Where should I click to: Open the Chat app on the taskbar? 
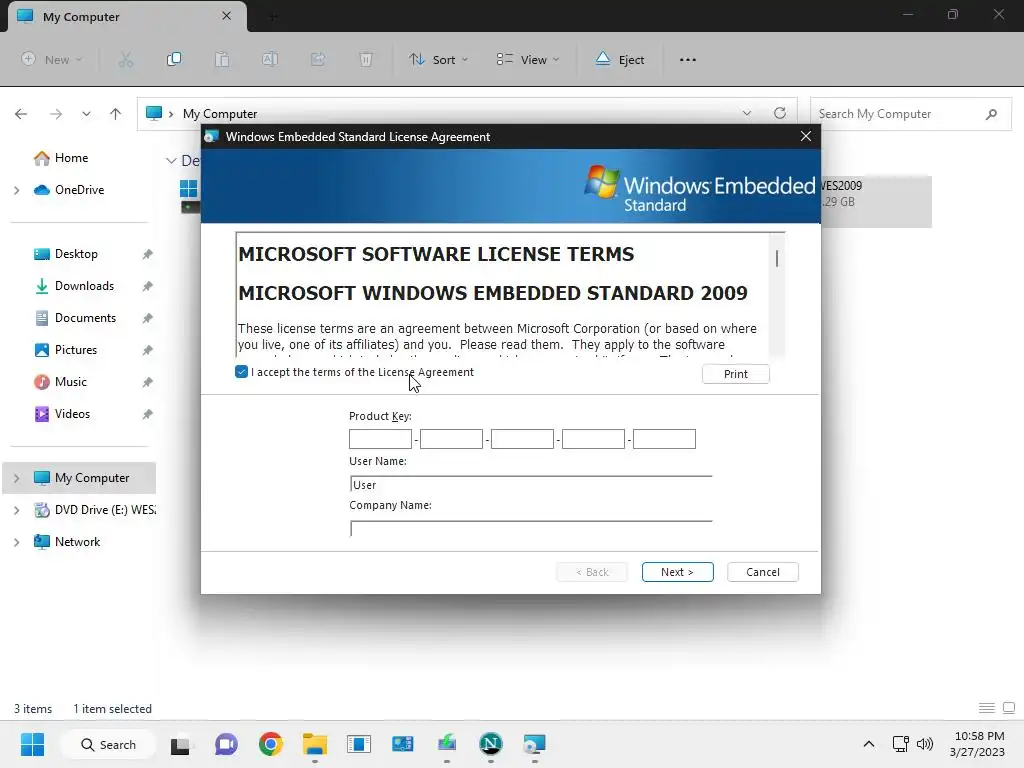tap(226, 744)
